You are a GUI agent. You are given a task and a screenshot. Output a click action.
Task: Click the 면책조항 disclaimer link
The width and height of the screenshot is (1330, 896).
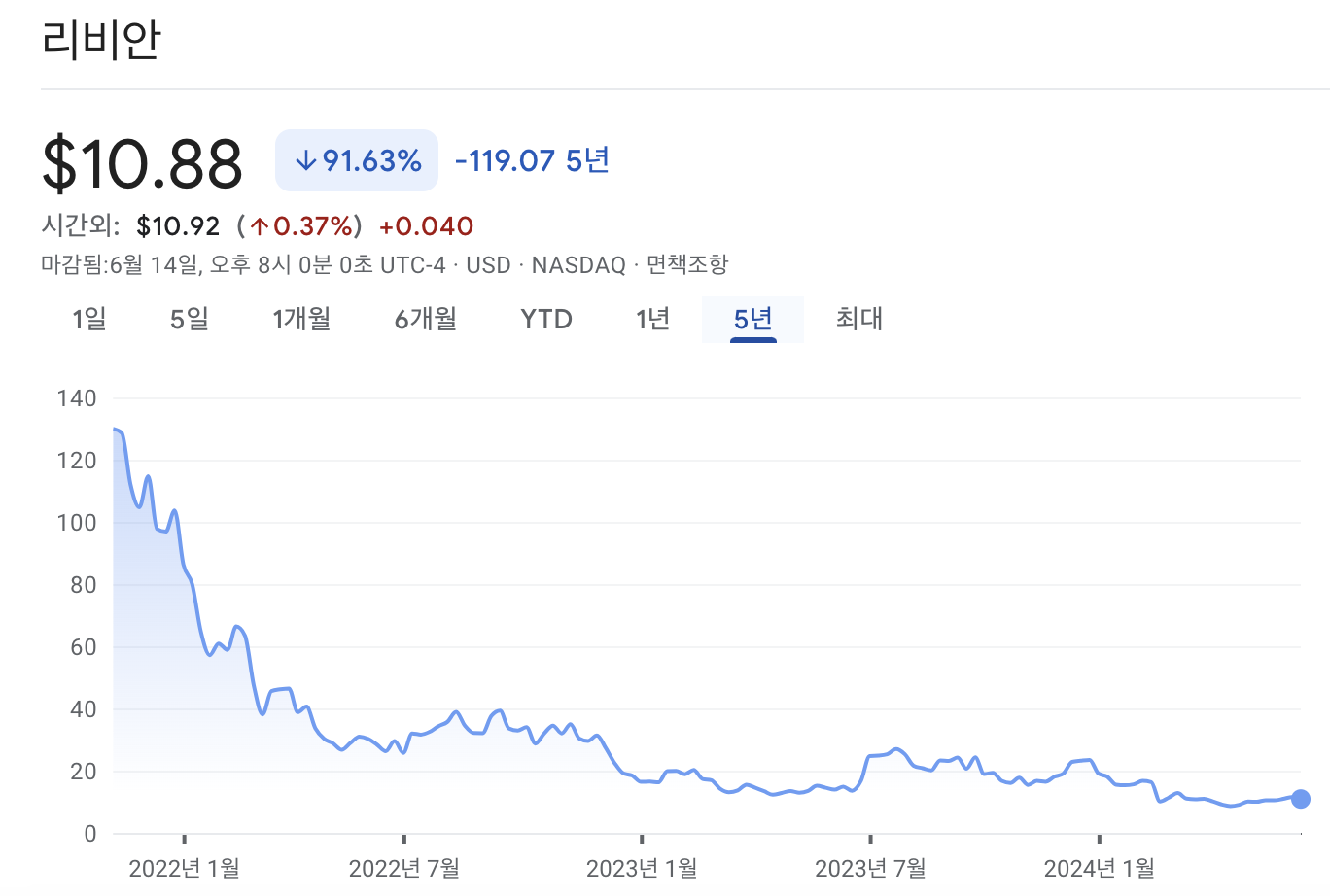[x=687, y=264]
